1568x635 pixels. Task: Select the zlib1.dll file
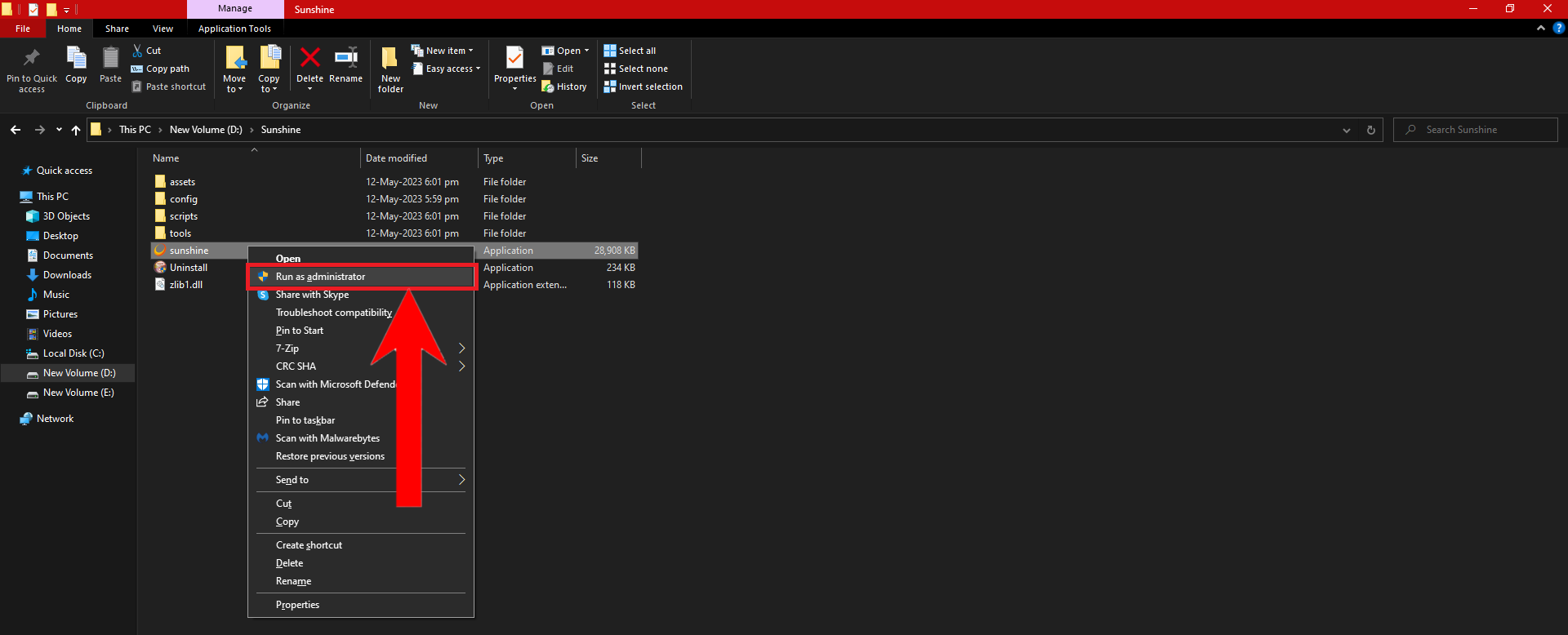185,285
